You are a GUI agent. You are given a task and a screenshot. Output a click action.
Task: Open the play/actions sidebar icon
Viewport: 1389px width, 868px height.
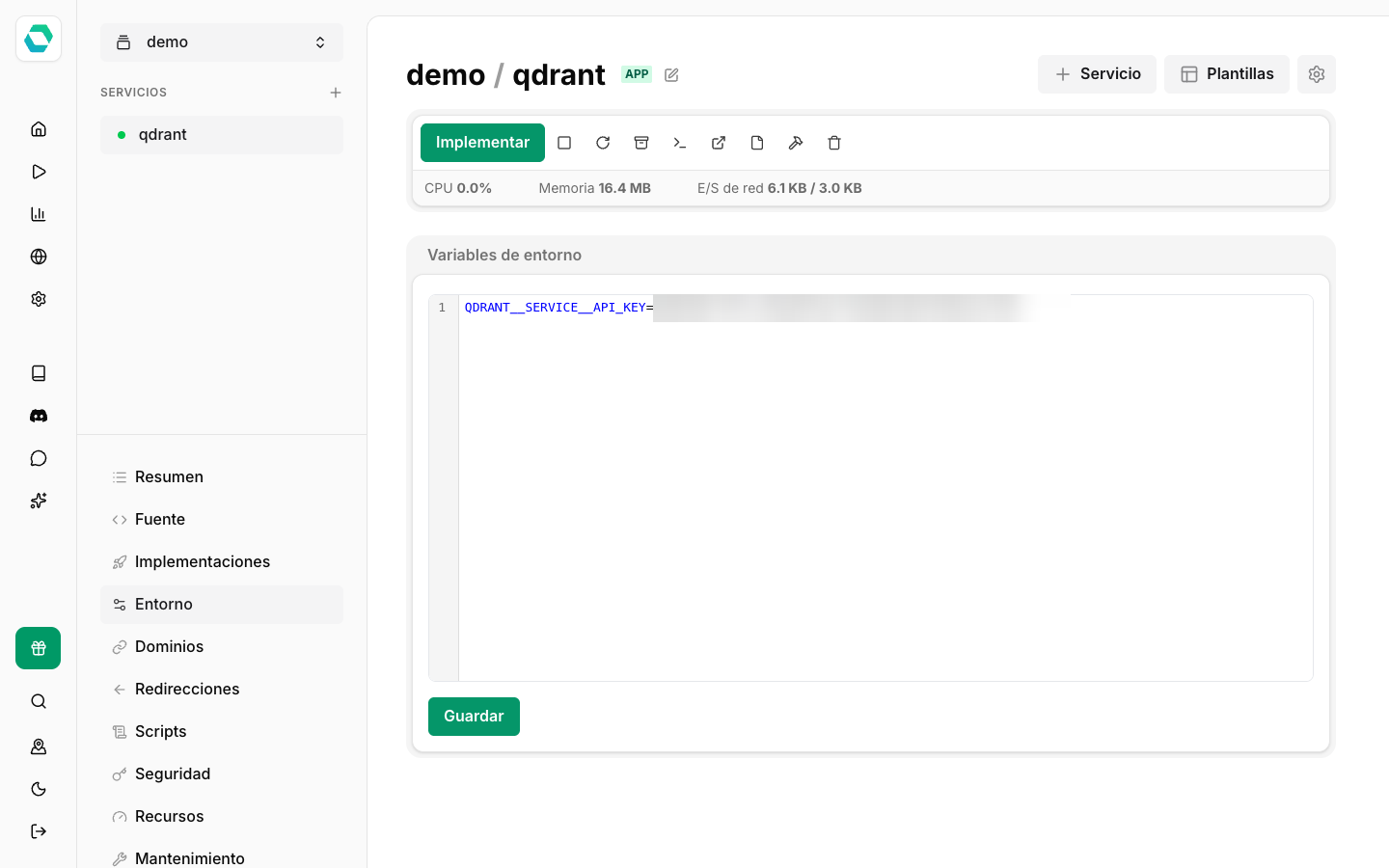[x=39, y=172]
